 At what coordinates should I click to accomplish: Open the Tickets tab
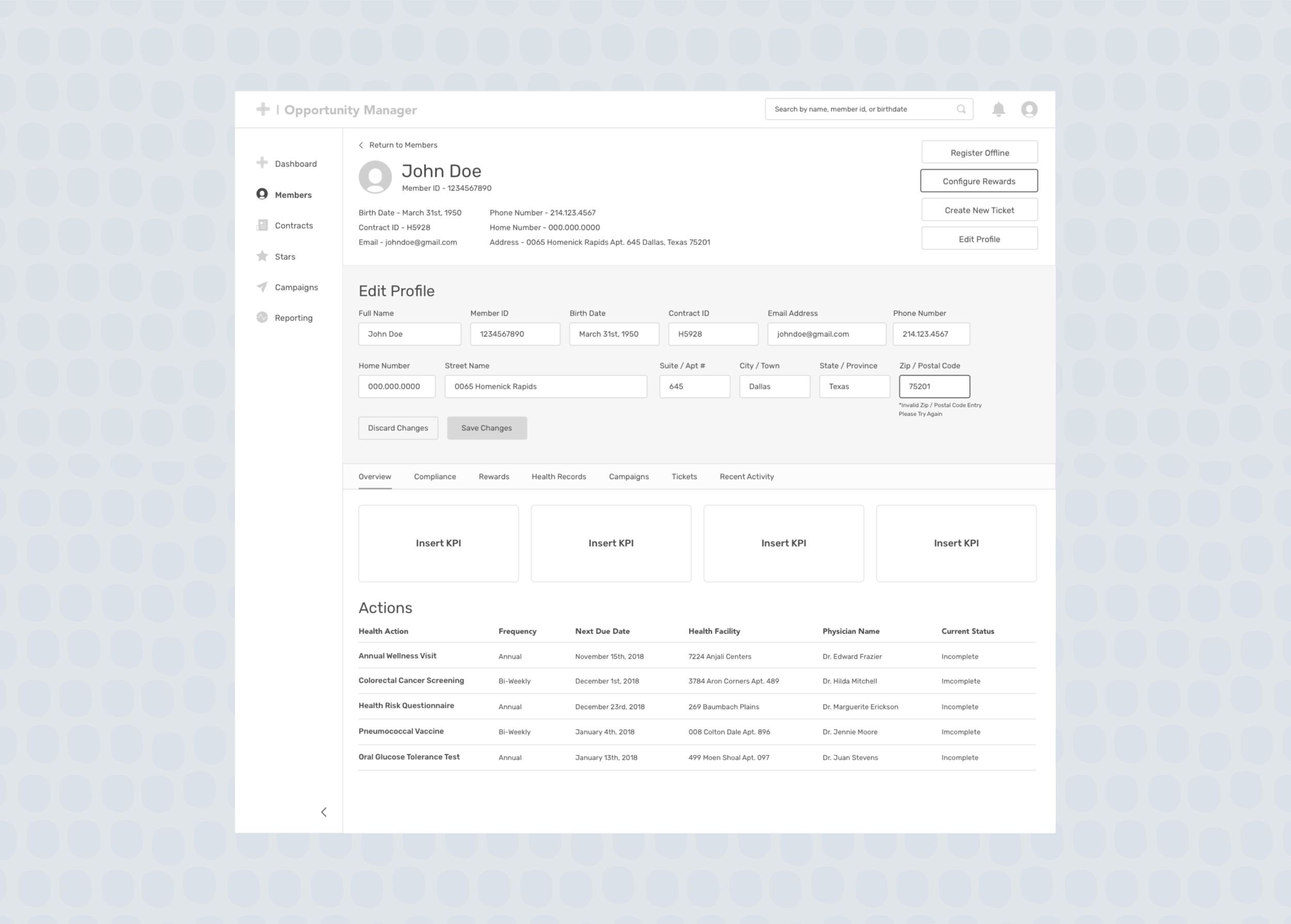point(684,477)
